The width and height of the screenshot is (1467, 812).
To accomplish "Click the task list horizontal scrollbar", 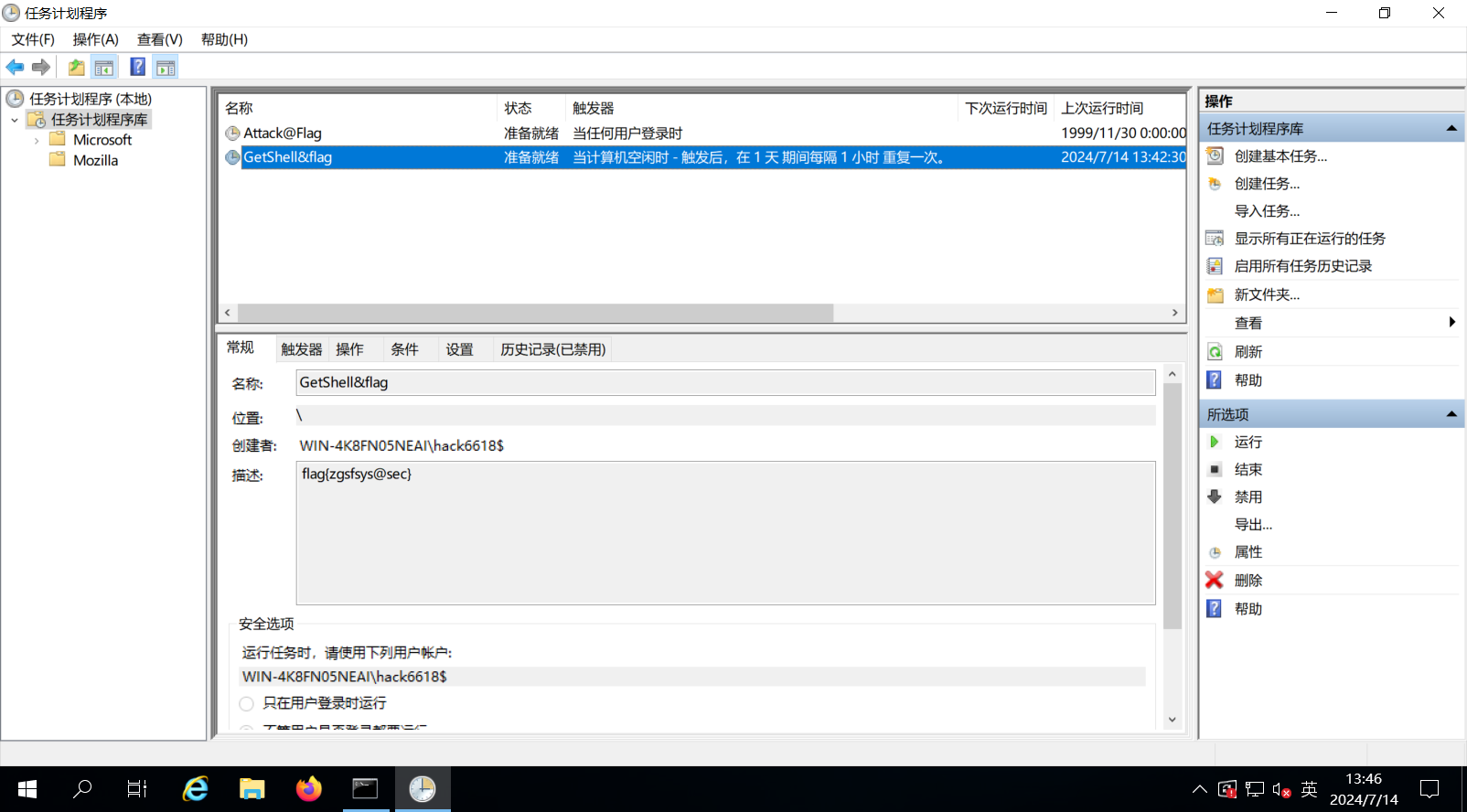I will pyautogui.click(x=535, y=313).
